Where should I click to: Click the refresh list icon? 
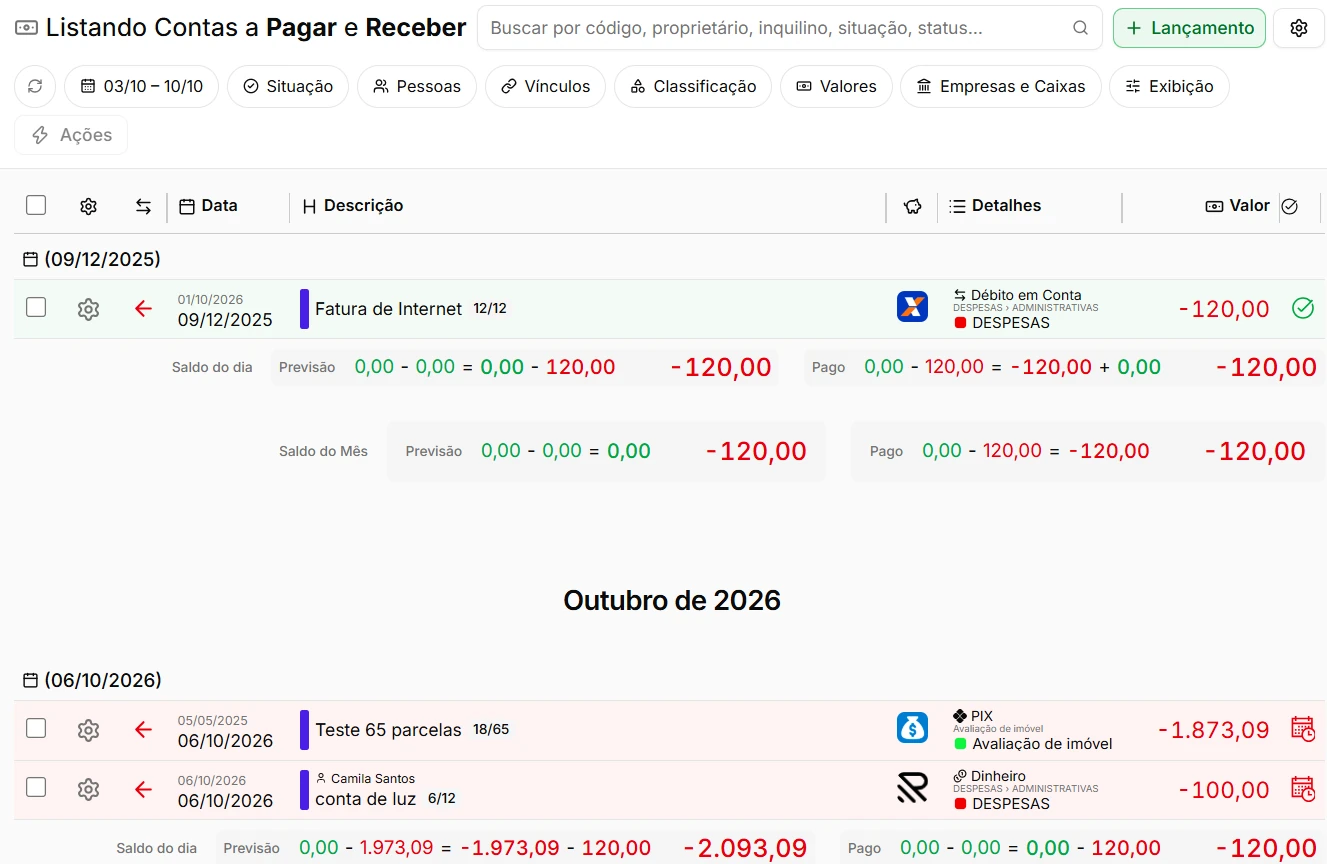click(35, 86)
